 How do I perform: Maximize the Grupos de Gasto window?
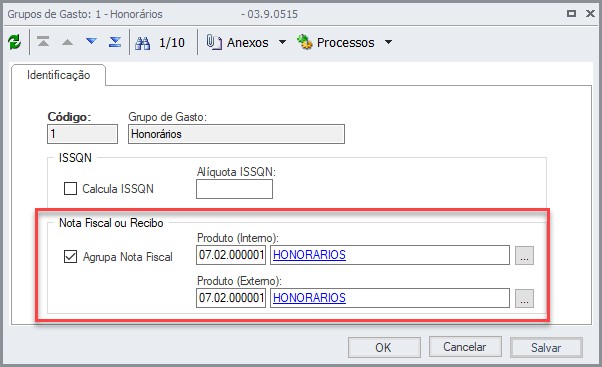pos(572,14)
